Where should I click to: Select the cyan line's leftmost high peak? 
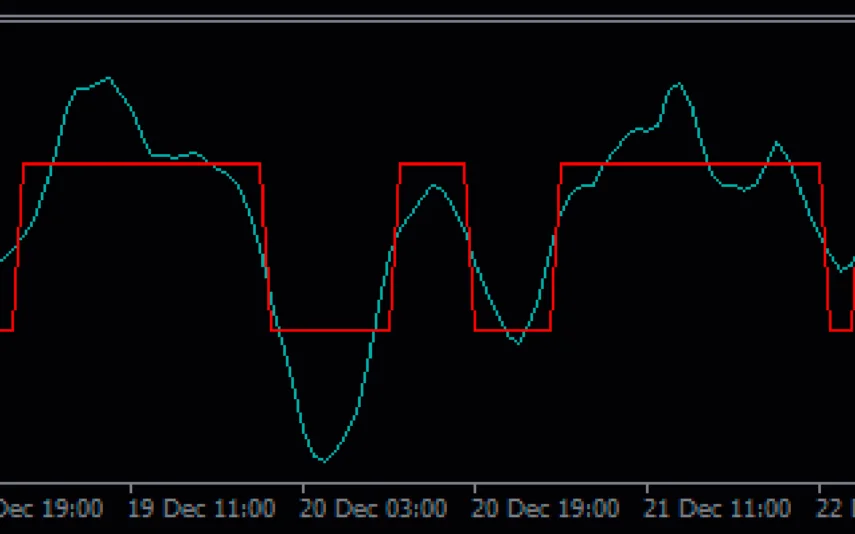[107, 78]
